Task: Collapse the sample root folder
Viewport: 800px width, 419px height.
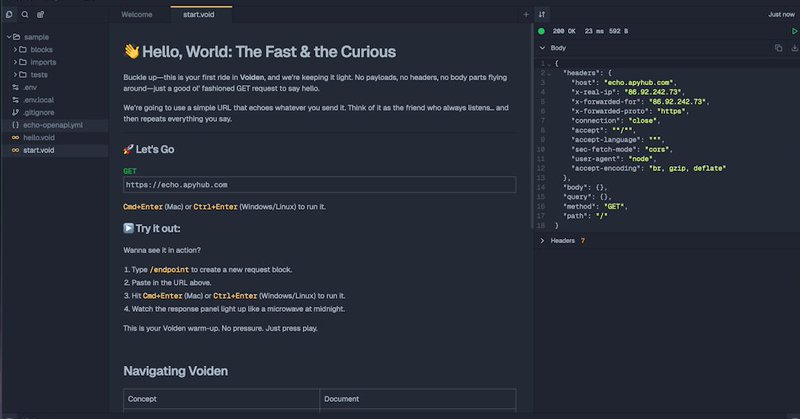Action: coord(9,37)
